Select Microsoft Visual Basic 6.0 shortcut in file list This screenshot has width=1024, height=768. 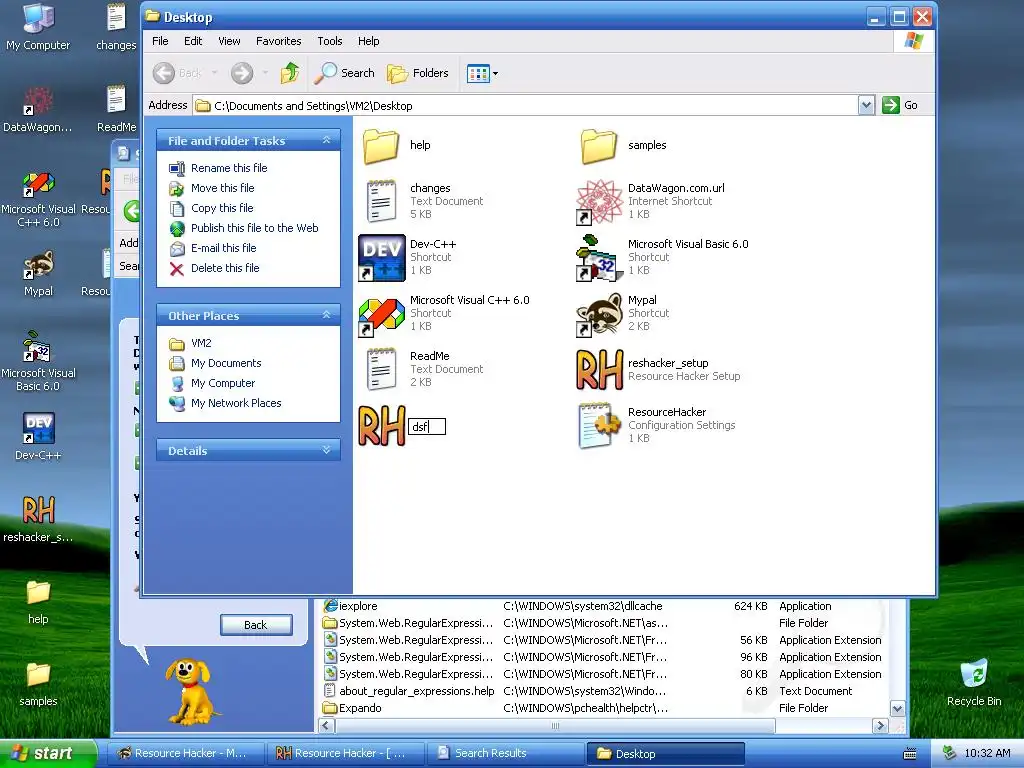(599, 257)
